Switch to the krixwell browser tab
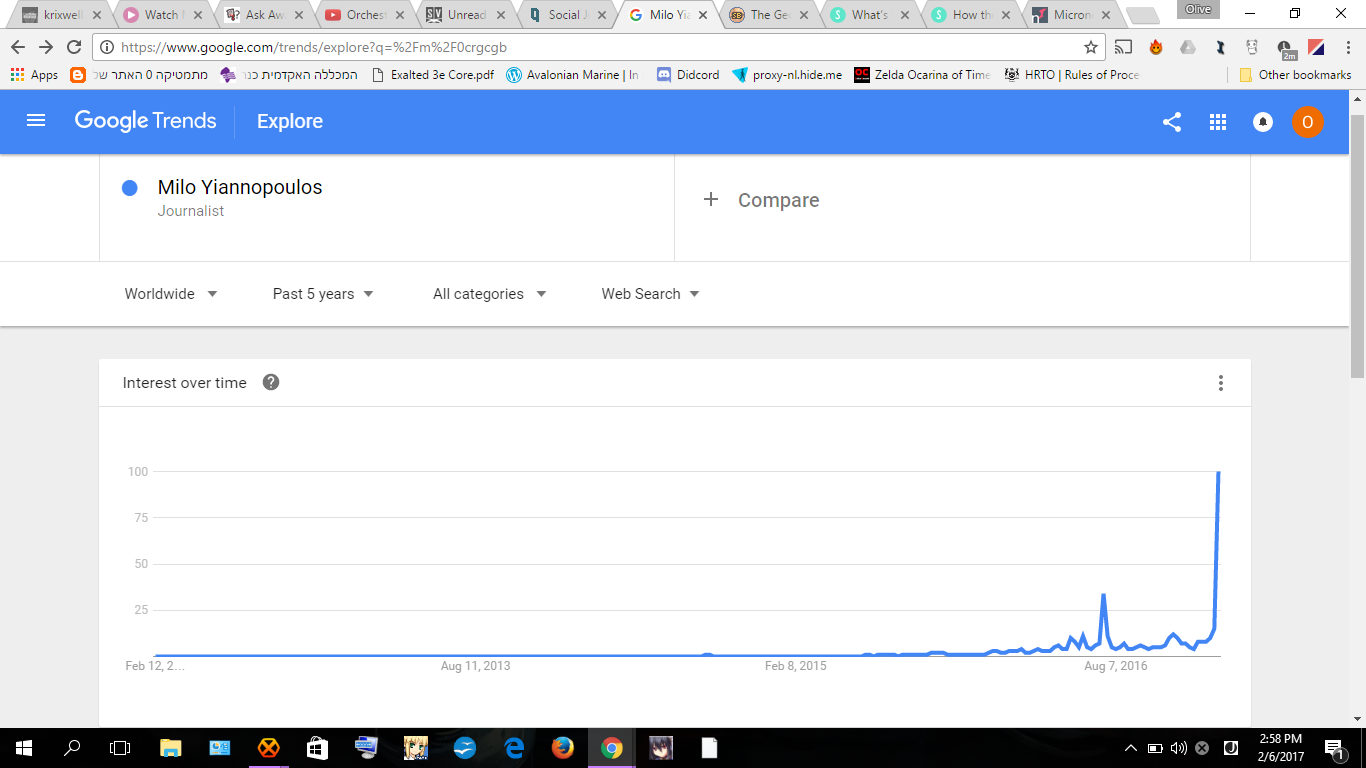Viewport: 1366px width, 768px height. tap(60, 15)
